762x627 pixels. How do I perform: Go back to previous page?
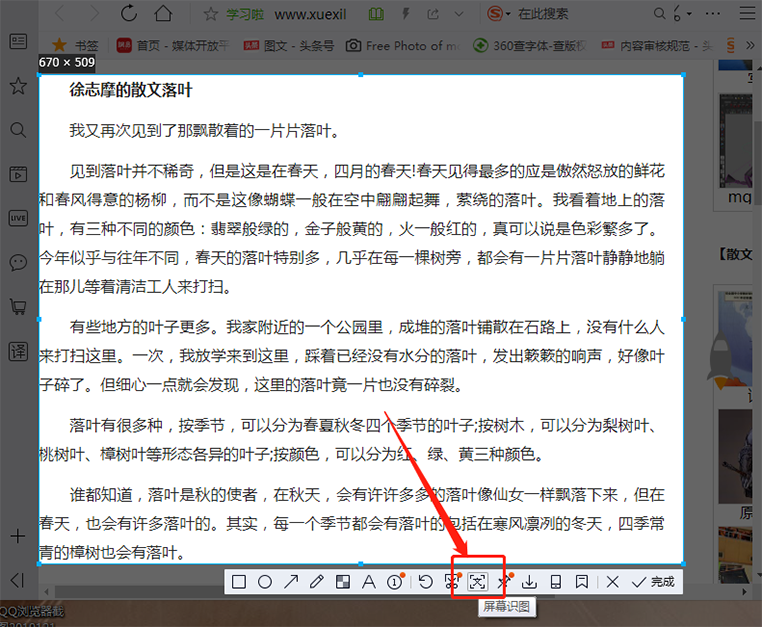pos(60,13)
